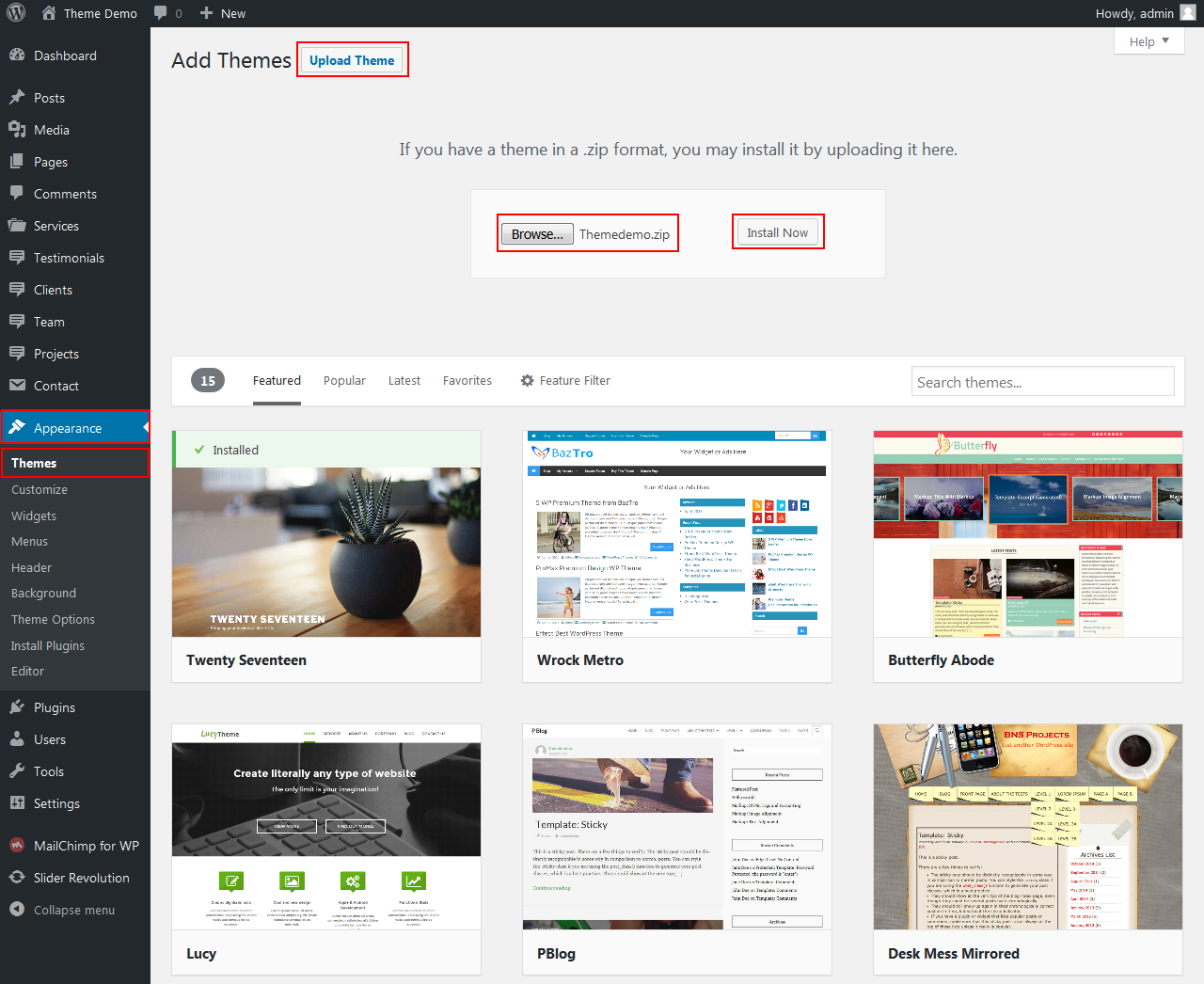
Task: Click the Feature Filter gear icon
Action: [527, 381]
